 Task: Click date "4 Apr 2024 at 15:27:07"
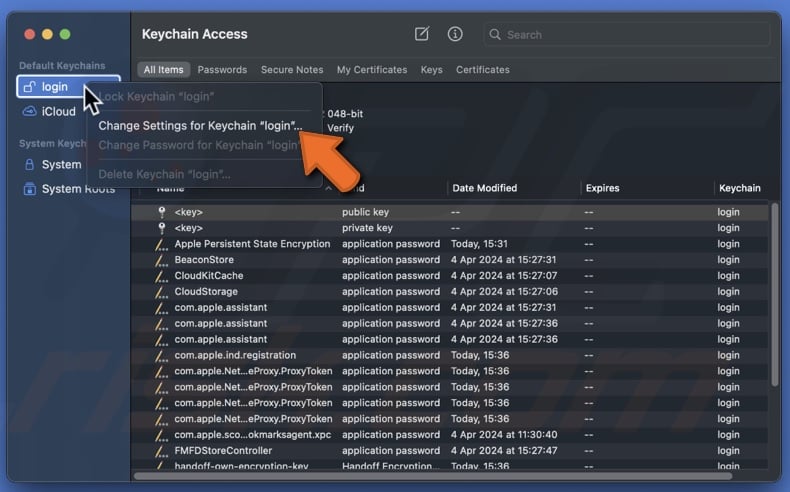504,276
